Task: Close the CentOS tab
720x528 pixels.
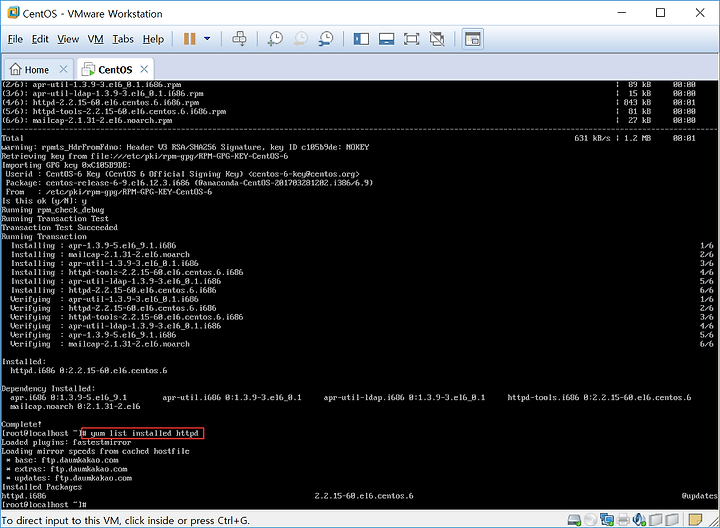Action: [144, 69]
